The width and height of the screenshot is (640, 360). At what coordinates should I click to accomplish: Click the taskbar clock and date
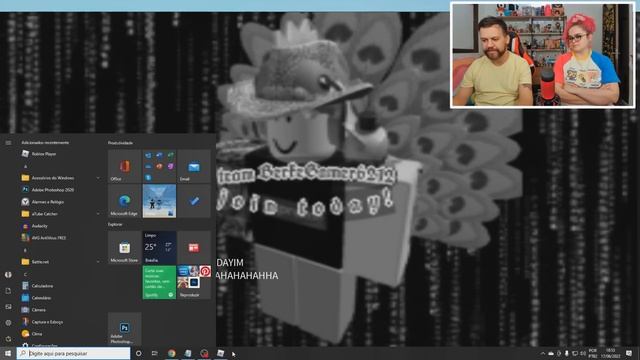pos(610,353)
